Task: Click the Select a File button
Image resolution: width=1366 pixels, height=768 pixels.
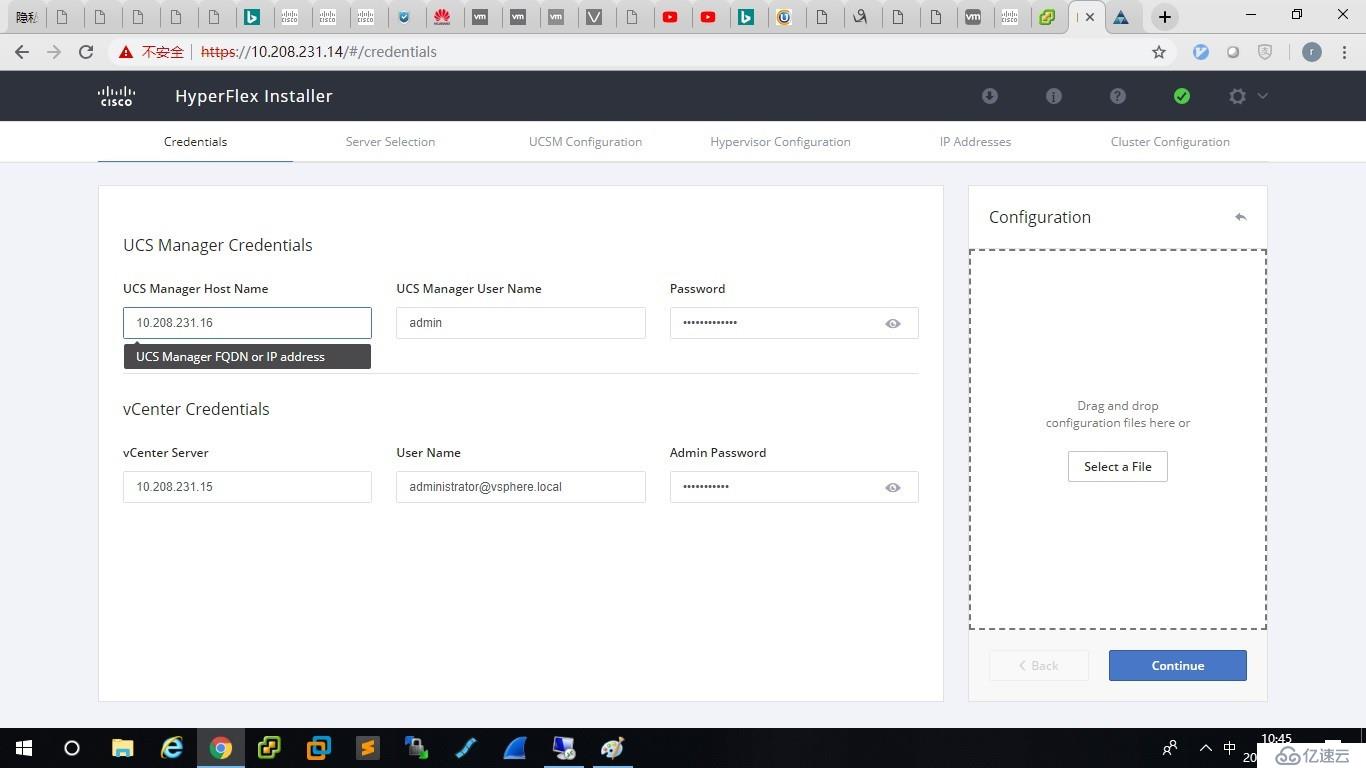Action: 1118,467
